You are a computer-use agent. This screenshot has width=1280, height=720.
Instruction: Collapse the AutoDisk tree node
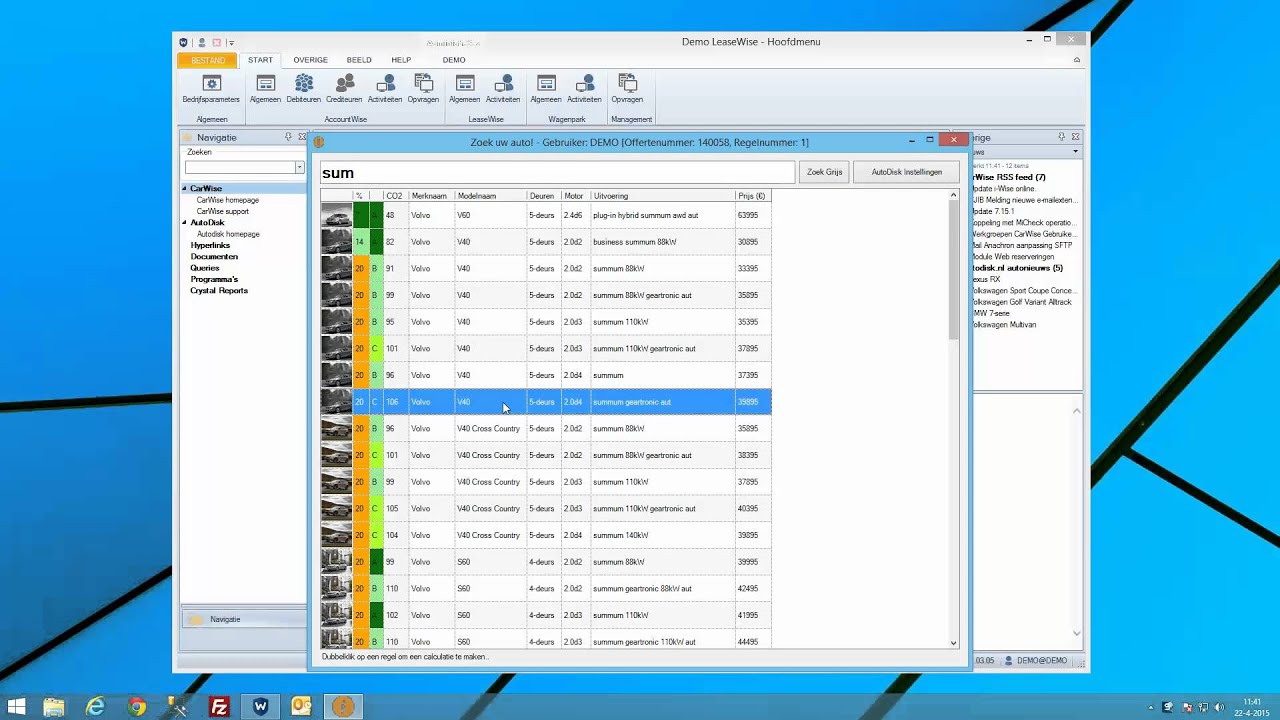[x=185, y=223]
